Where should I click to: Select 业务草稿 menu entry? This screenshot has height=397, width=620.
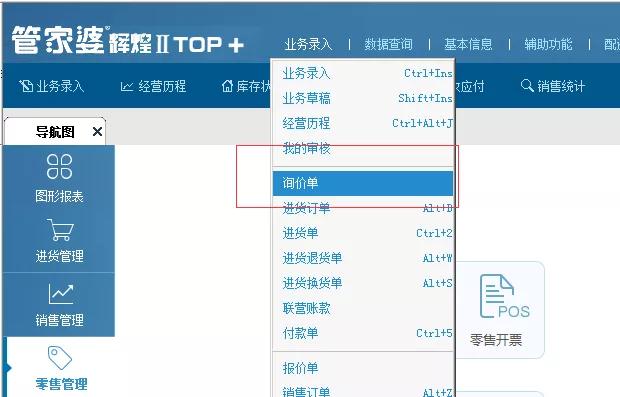tap(363, 98)
